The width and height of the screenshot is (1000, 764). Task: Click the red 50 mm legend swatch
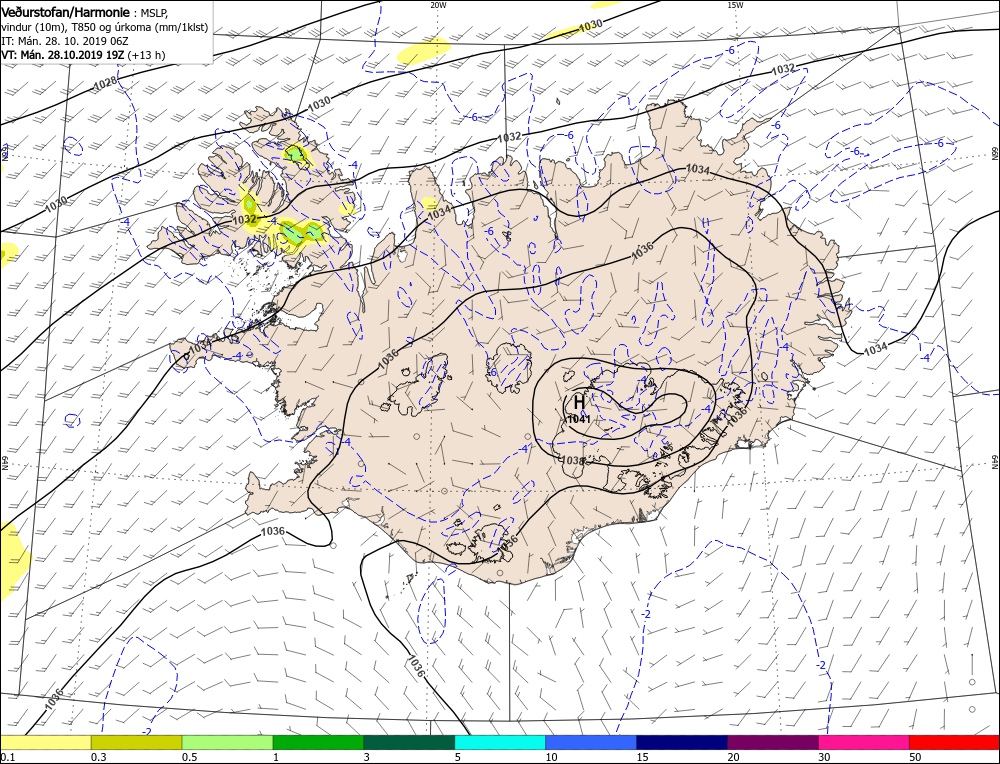954,742
